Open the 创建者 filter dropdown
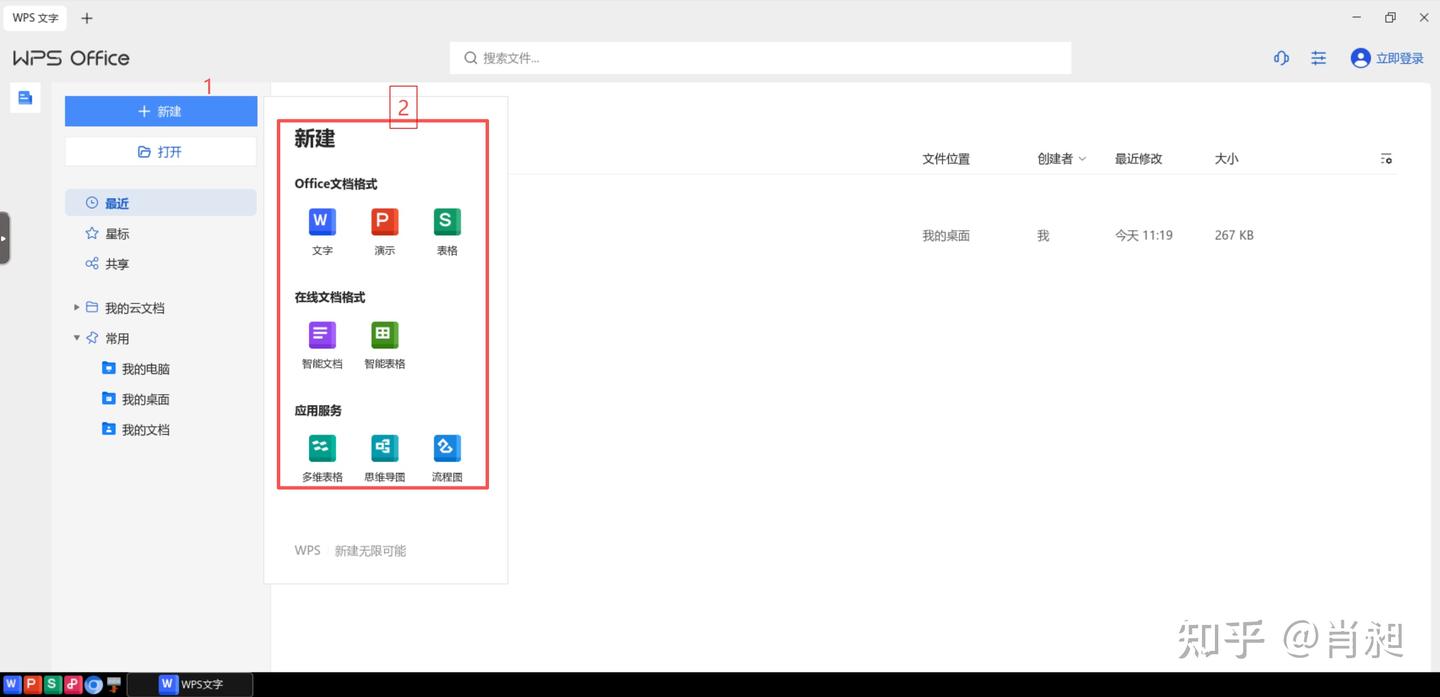This screenshot has height=697, width=1440. point(1061,158)
